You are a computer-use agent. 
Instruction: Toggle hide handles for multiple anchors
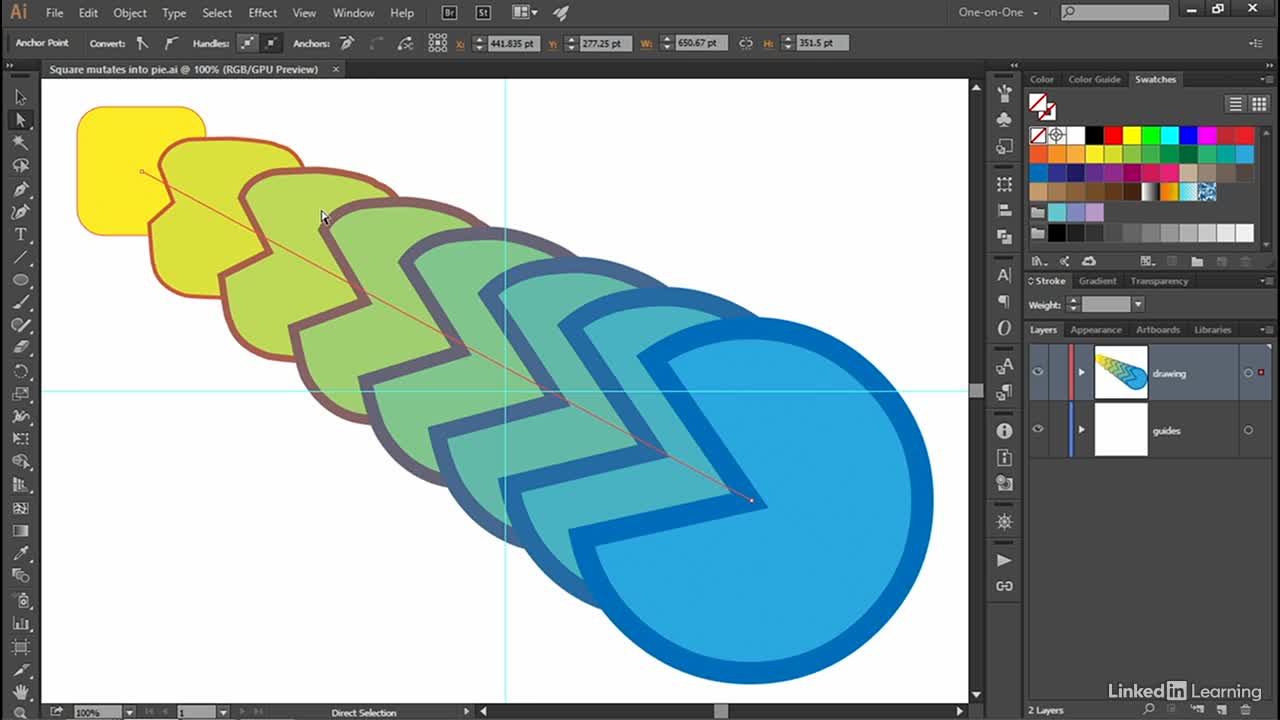click(271, 43)
